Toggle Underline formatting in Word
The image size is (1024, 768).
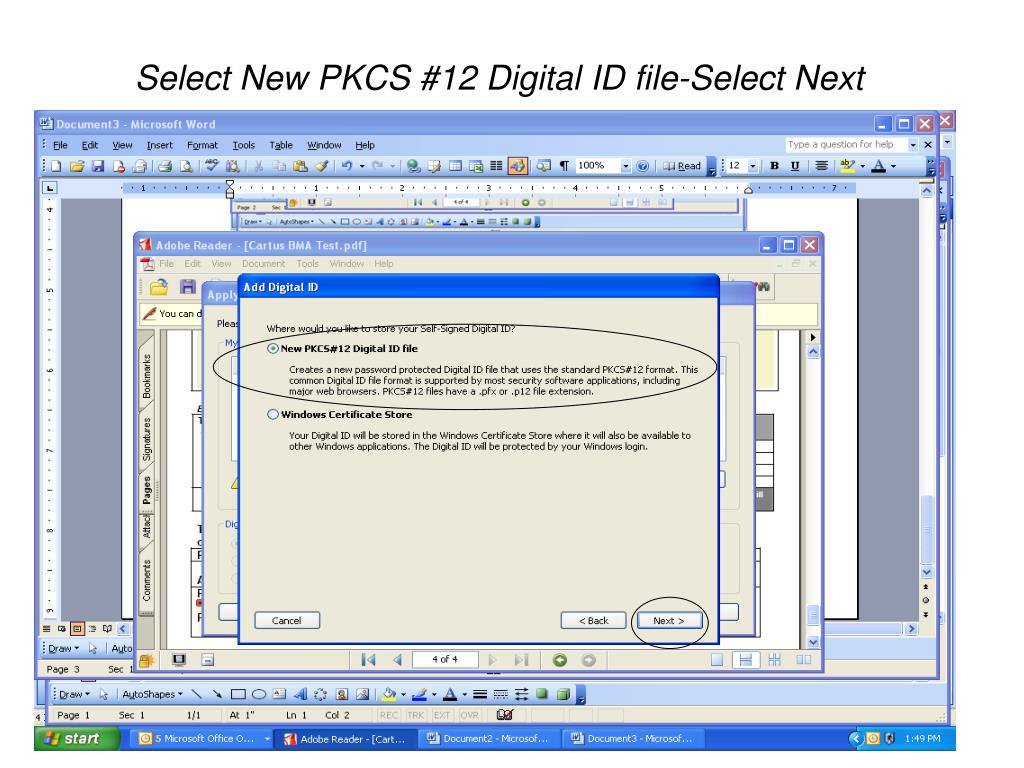pyautogui.click(x=794, y=166)
